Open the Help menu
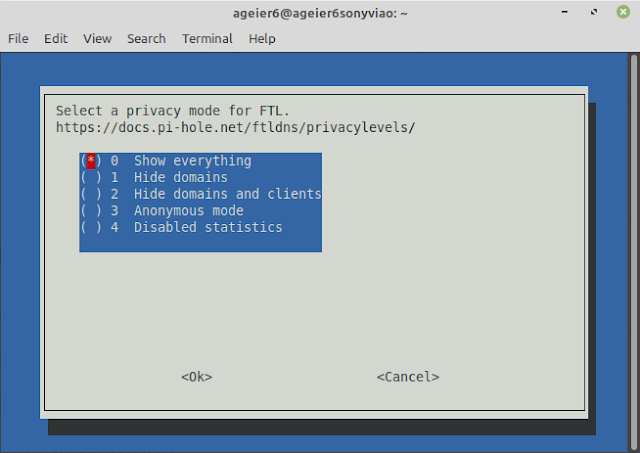The height and width of the screenshot is (453, 640). (x=262, y=39)
